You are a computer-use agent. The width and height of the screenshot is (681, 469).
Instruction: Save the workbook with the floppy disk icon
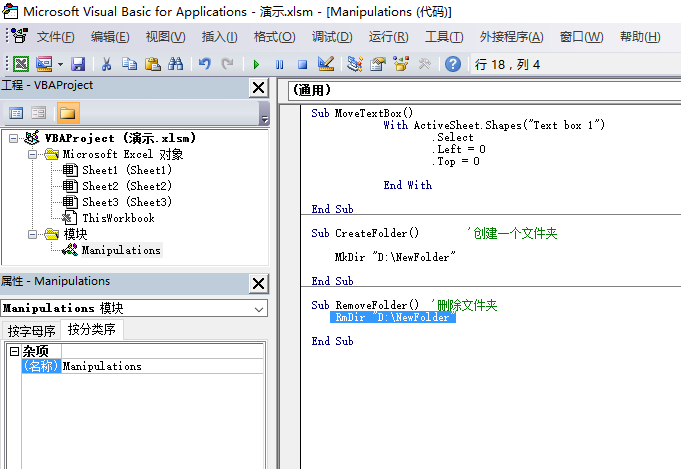78,64
